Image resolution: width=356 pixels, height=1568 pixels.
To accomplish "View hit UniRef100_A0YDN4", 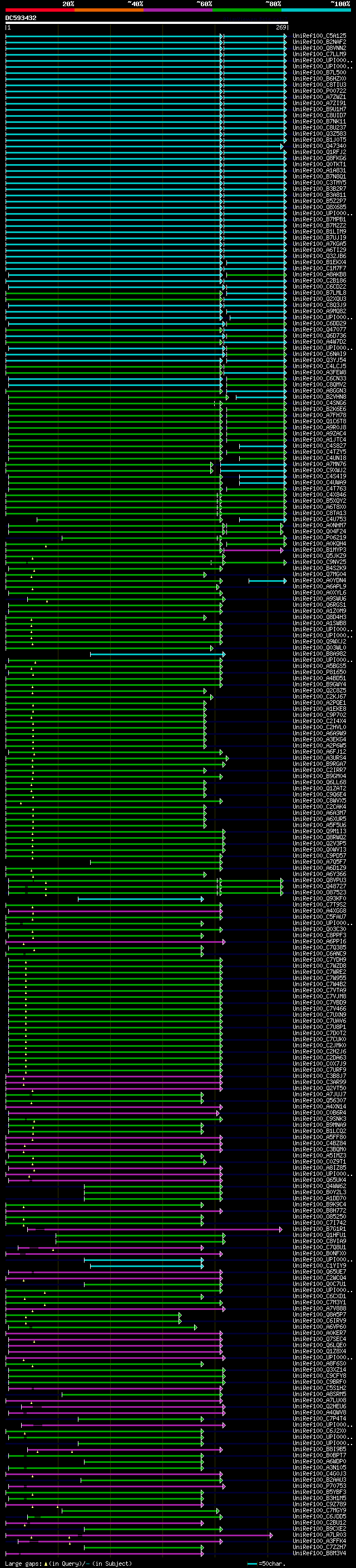I will (x=319, y=580).
